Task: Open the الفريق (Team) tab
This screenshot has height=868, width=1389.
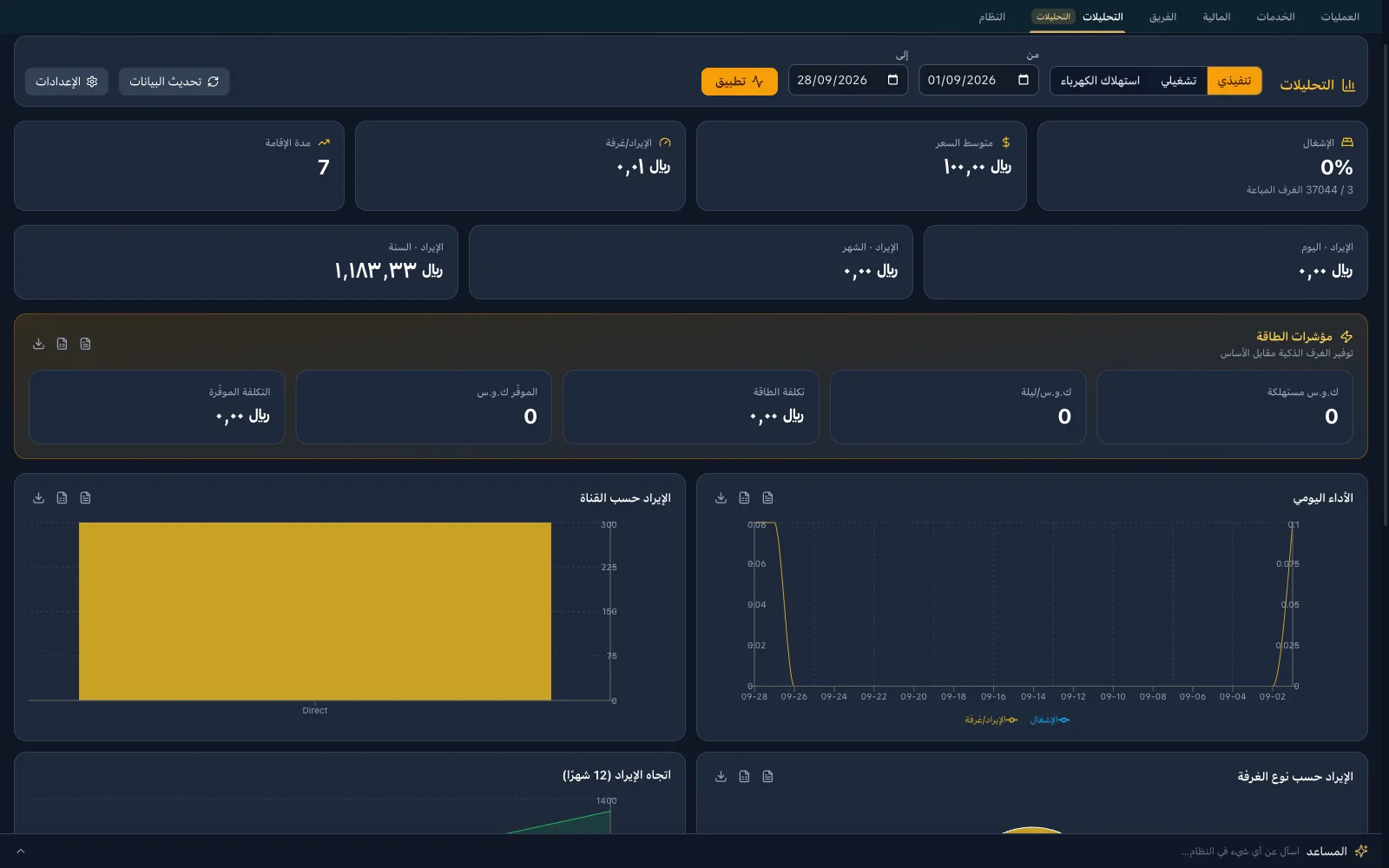Action: 1162,16
